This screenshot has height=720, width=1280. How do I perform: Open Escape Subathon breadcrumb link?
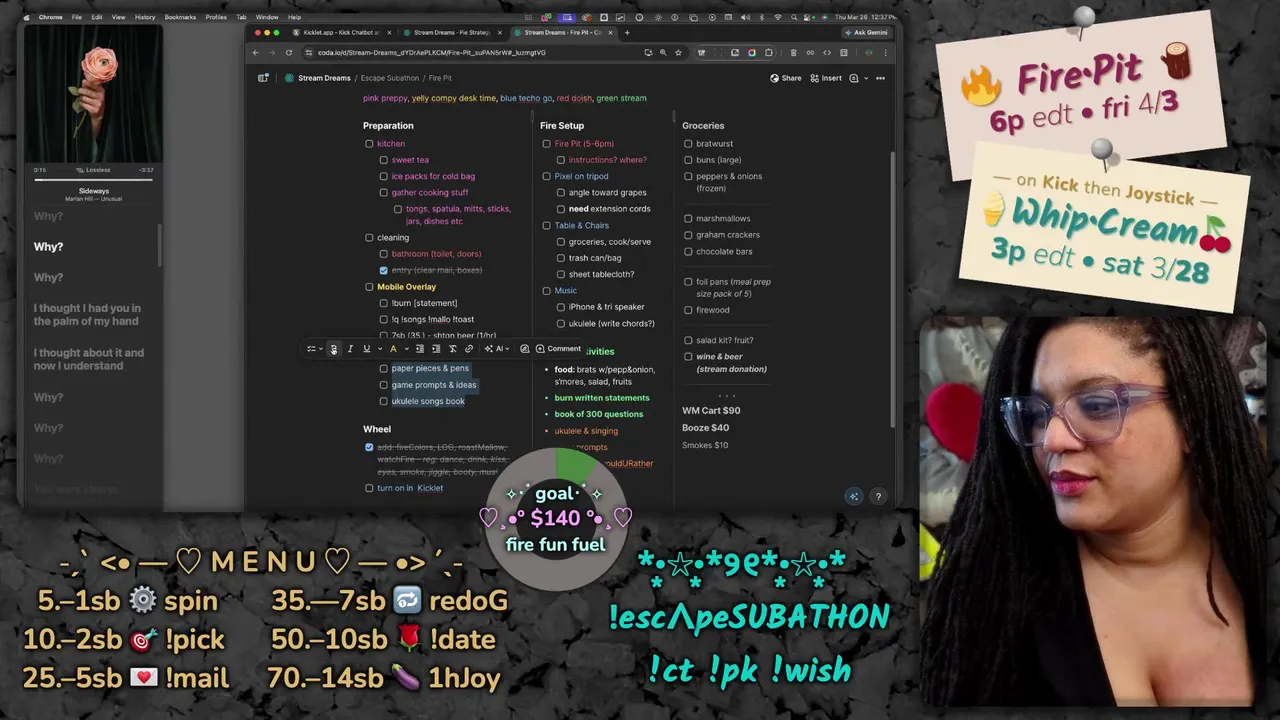click(x=390, y=78)
